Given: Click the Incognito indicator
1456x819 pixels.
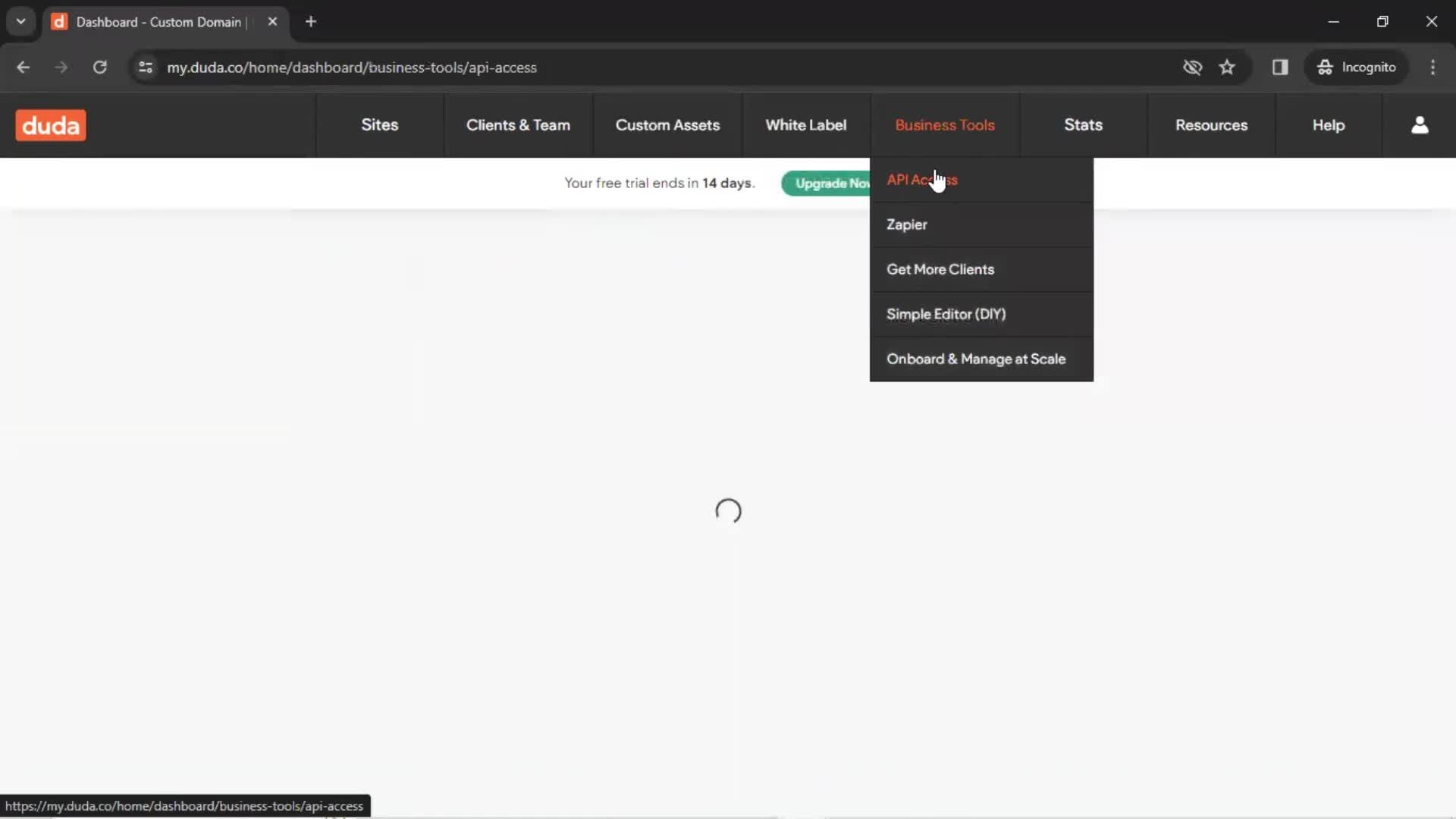Looking at the screenshot, I should tap(1356, 67).
